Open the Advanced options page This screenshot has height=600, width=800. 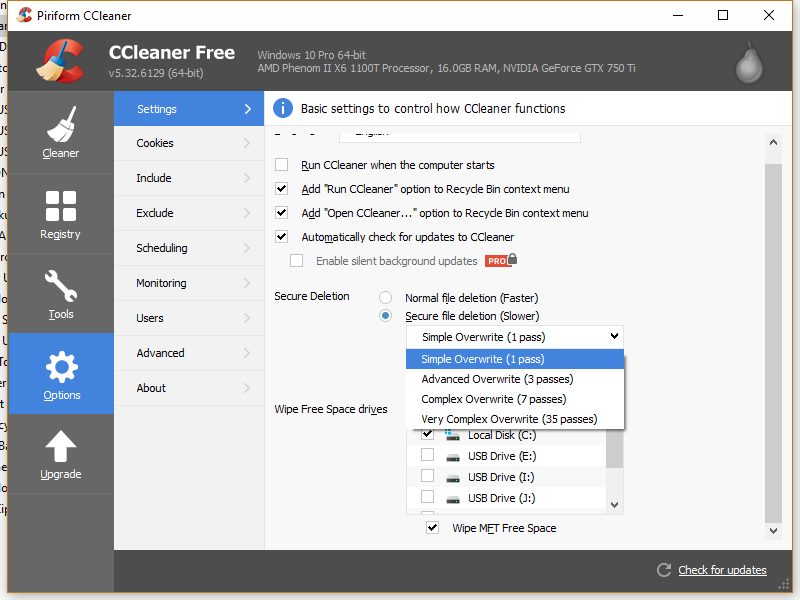[x=189, y=353]
